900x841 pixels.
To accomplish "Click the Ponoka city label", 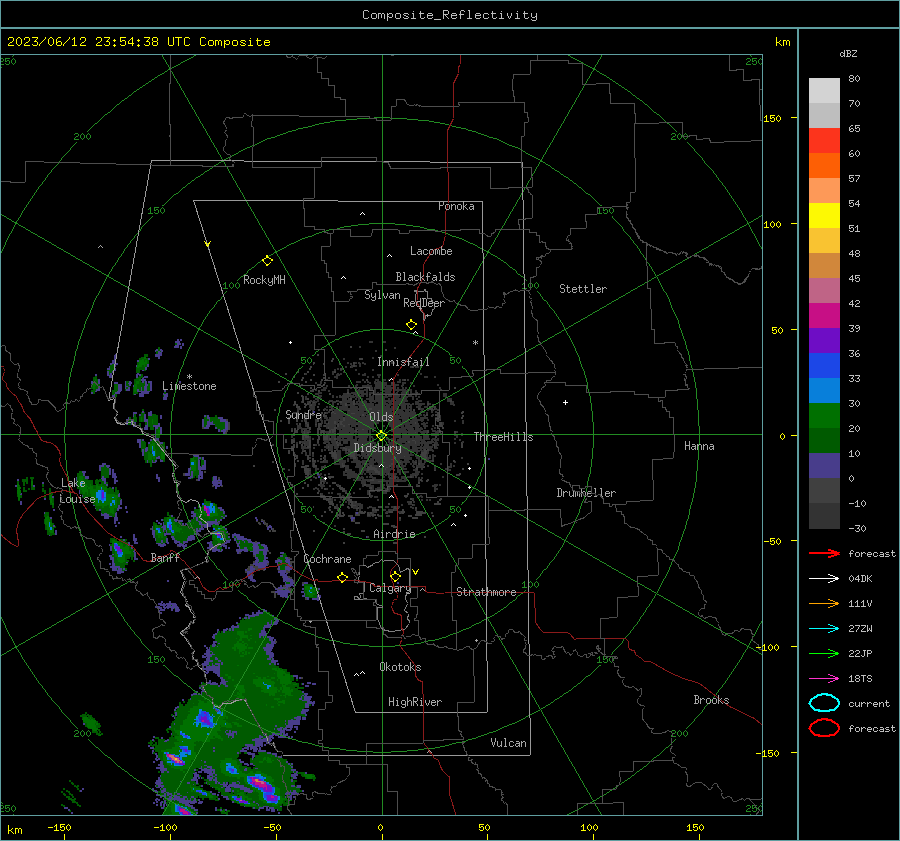I will click(x=456, y=206).
